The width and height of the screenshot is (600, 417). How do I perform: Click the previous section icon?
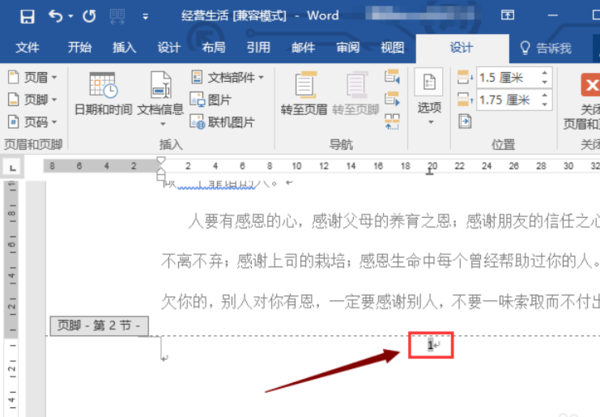point(392,77)
